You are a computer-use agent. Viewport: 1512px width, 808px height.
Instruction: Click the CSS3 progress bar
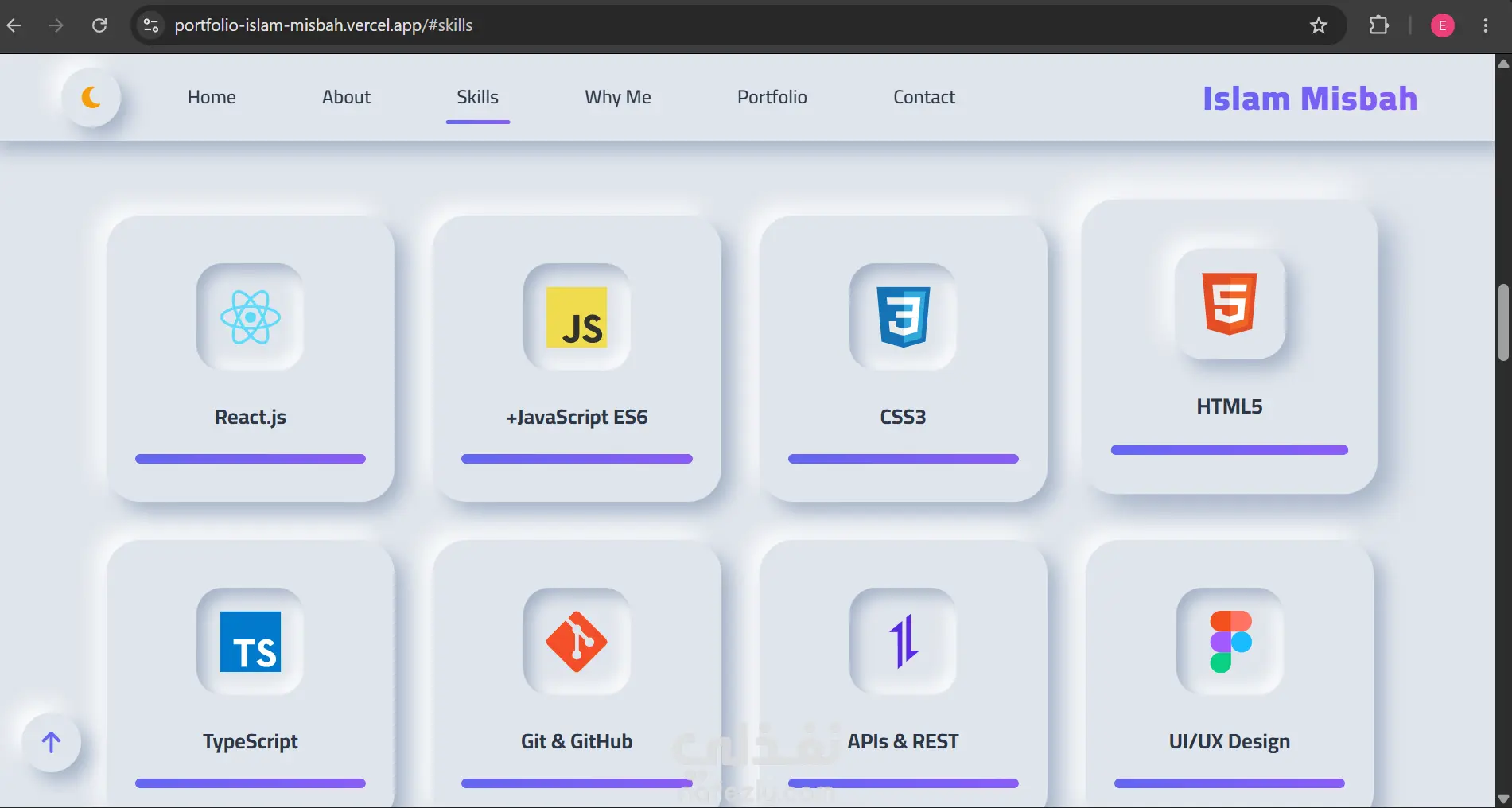(903, 459)
